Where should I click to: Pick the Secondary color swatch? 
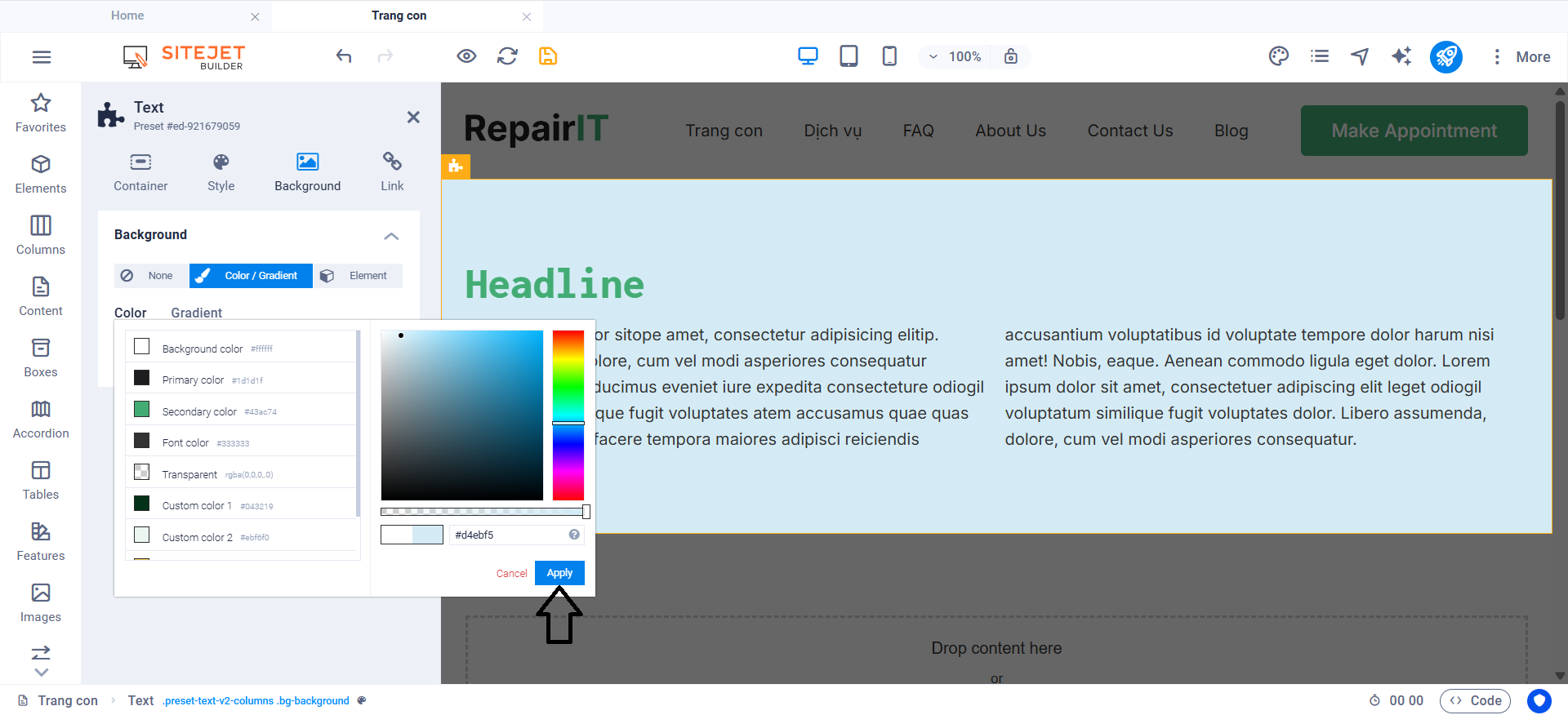tap(142, 410)
